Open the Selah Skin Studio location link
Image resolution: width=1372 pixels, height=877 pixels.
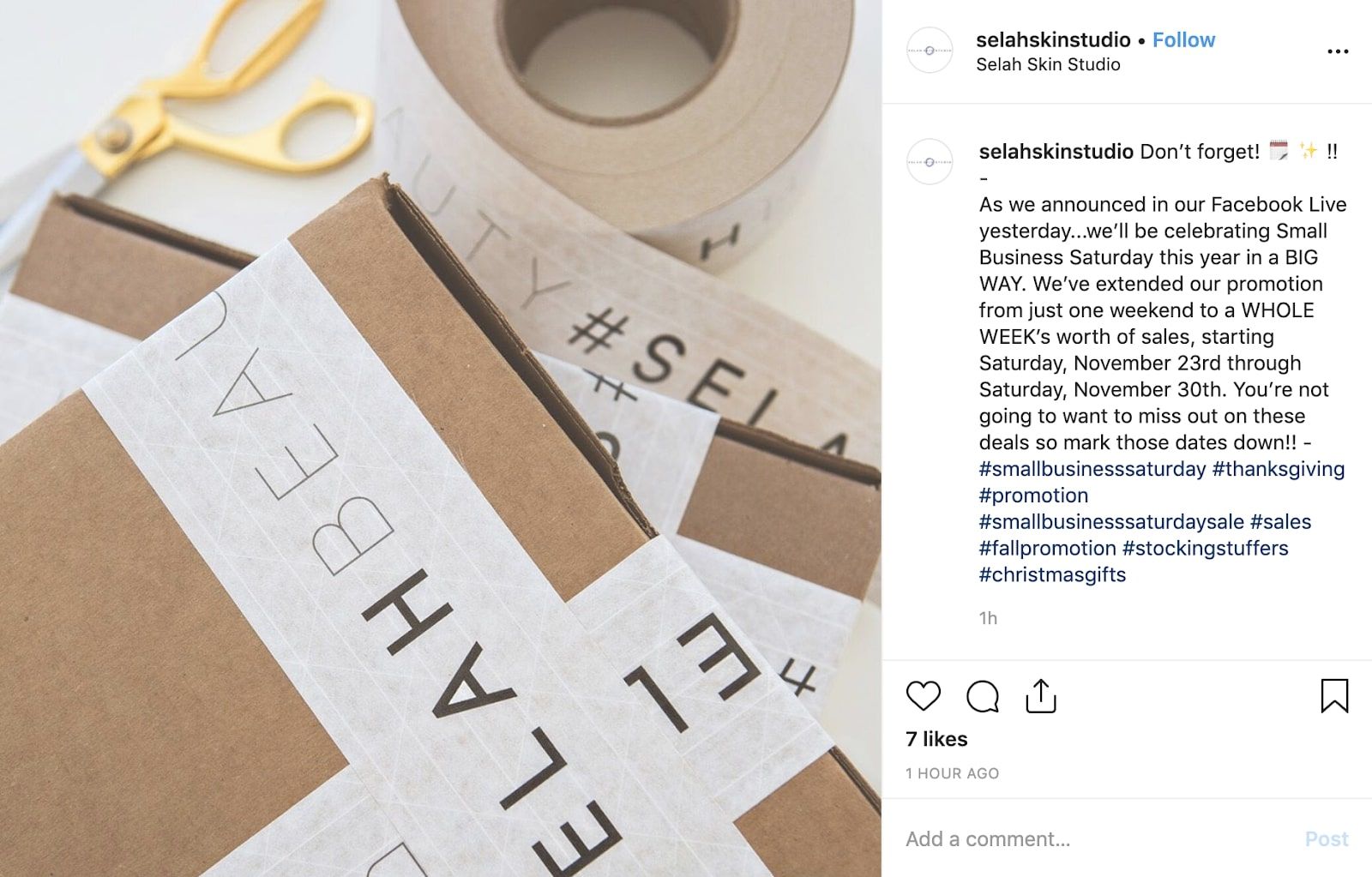pos(1048,64)
